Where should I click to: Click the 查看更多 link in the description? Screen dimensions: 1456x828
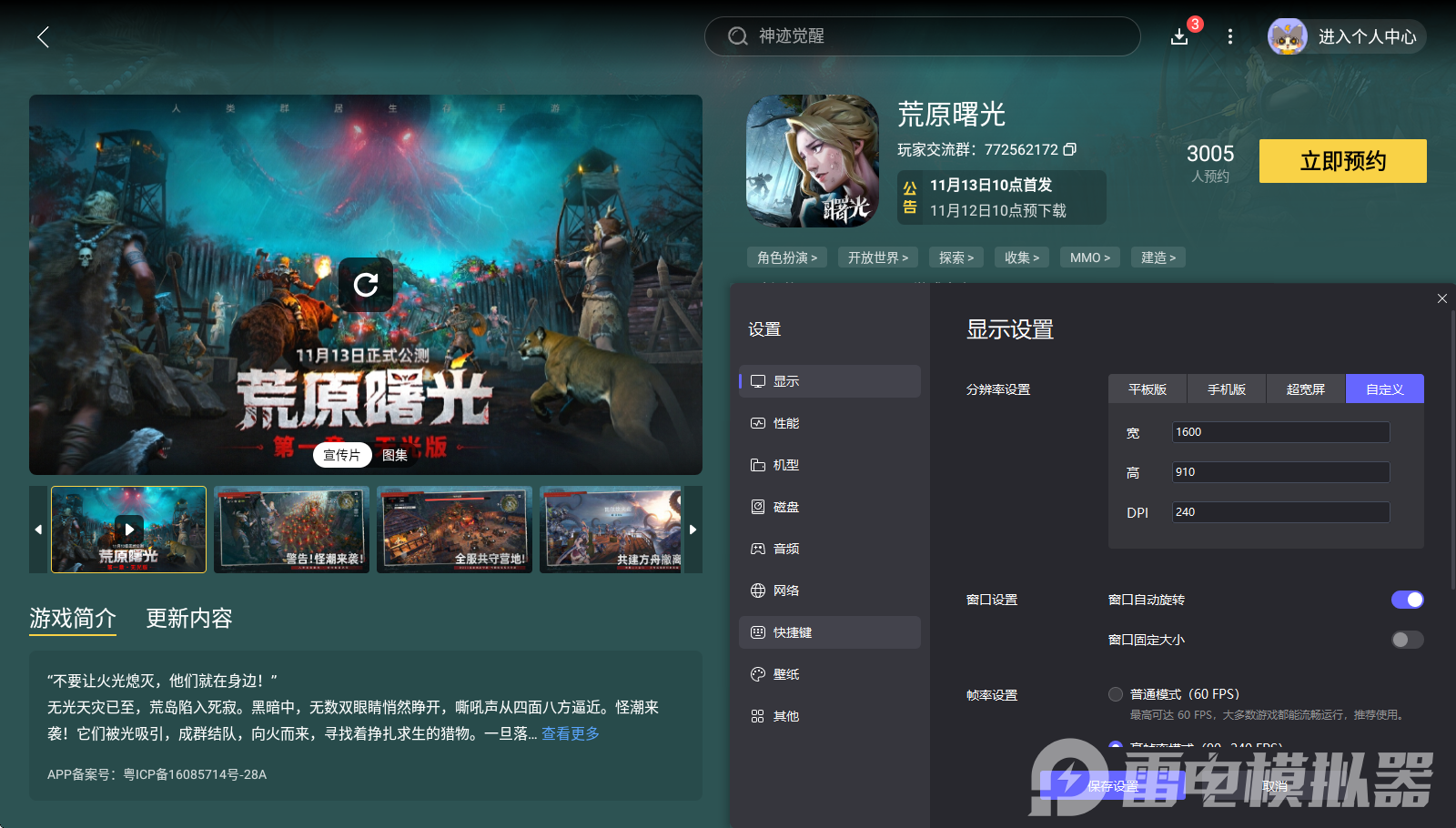(571, 733)
